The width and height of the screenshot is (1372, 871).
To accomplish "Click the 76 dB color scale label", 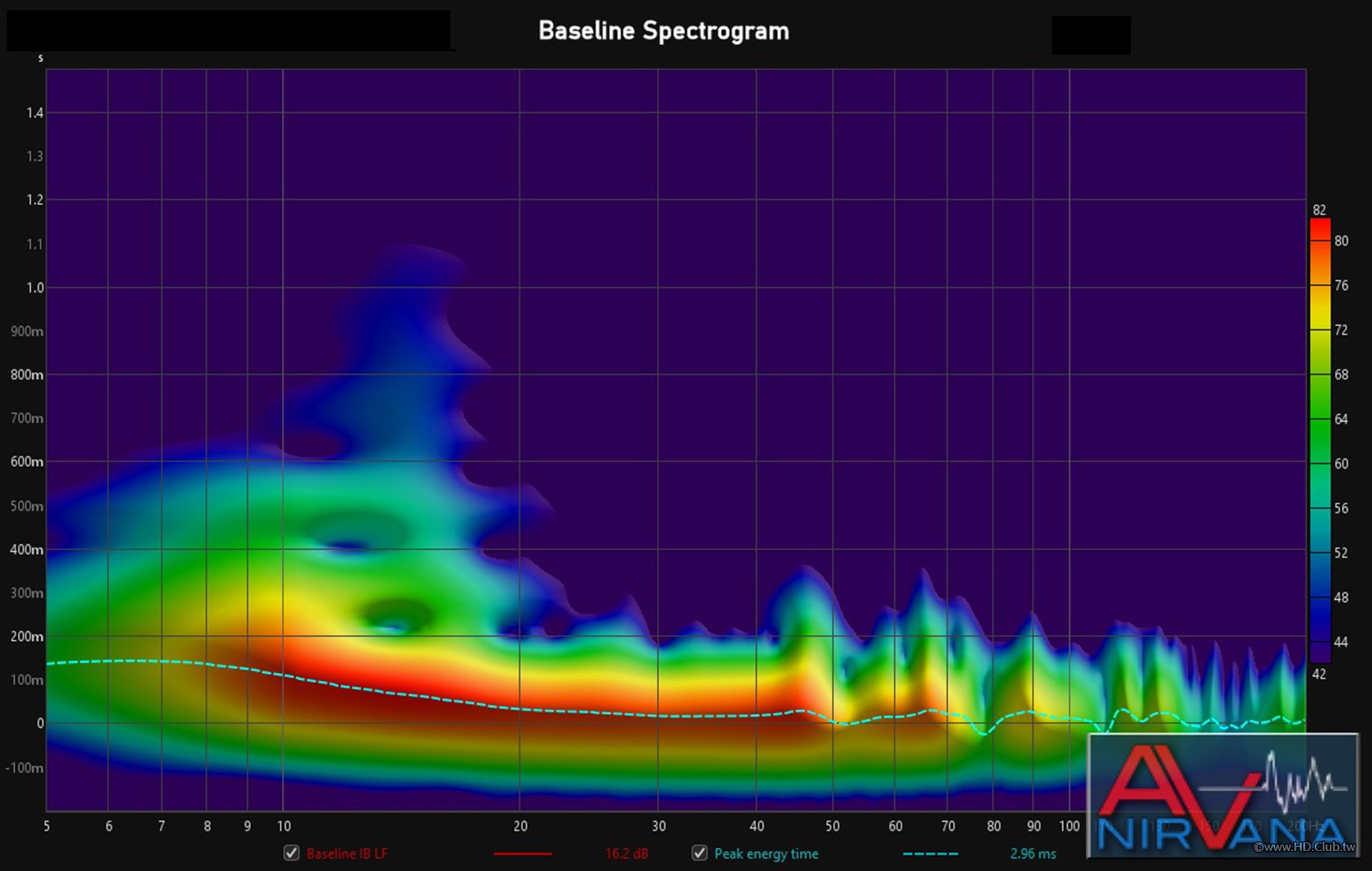I will pyautogui.click(x=1341, y=285).
